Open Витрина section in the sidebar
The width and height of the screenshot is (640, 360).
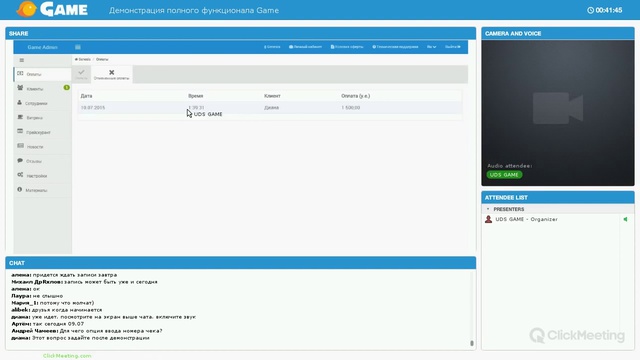[42, 118]
